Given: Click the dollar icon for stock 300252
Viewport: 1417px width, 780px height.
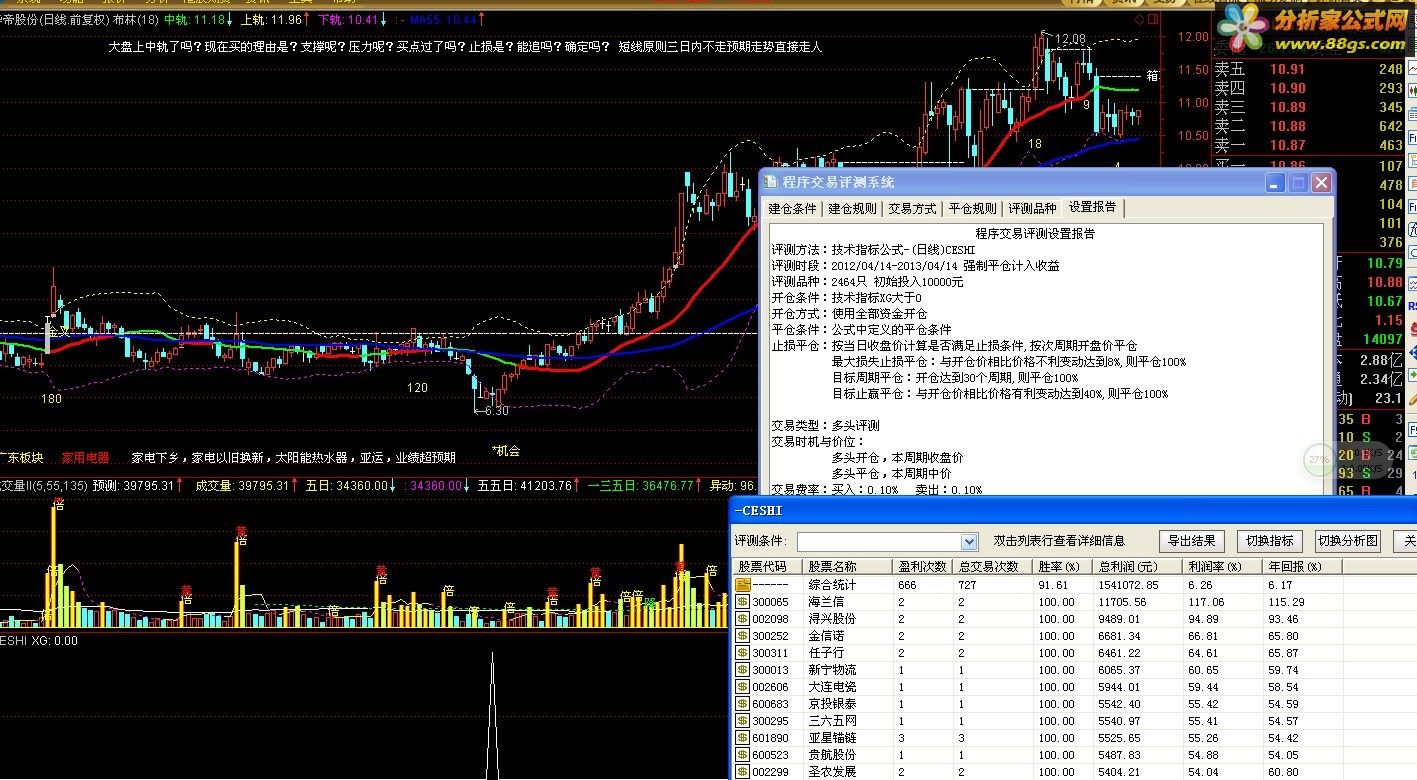Looking at the screenshot, I should (x=743, y=636).
